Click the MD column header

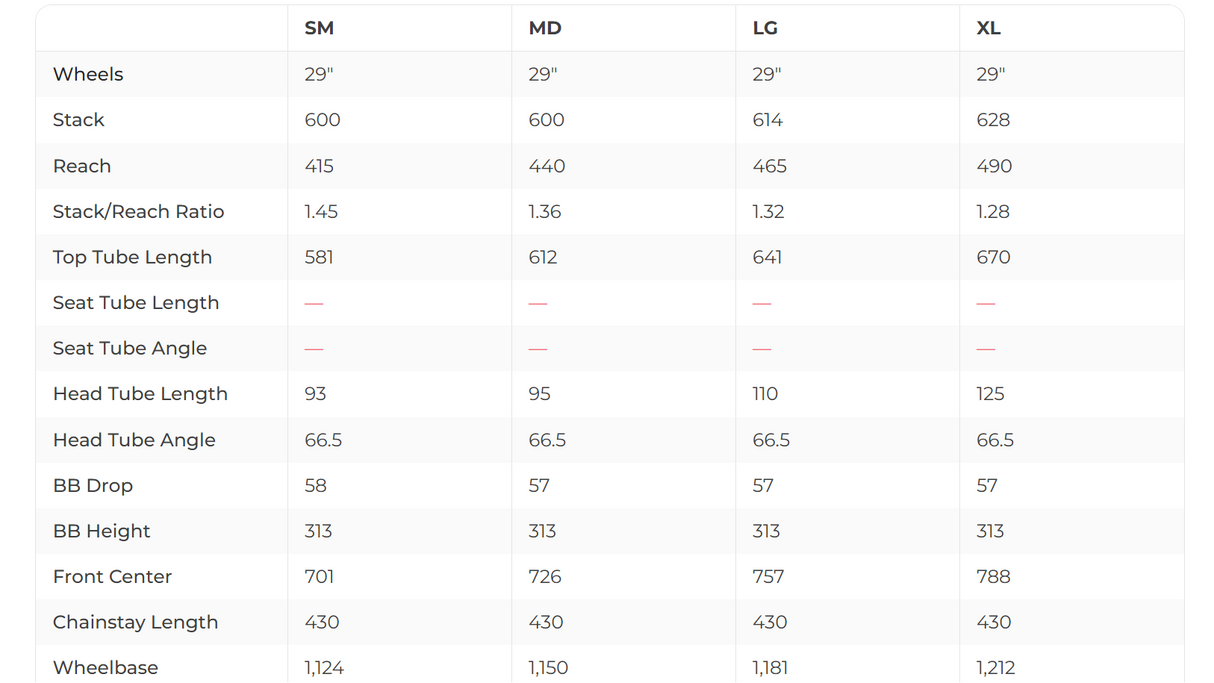545,28
